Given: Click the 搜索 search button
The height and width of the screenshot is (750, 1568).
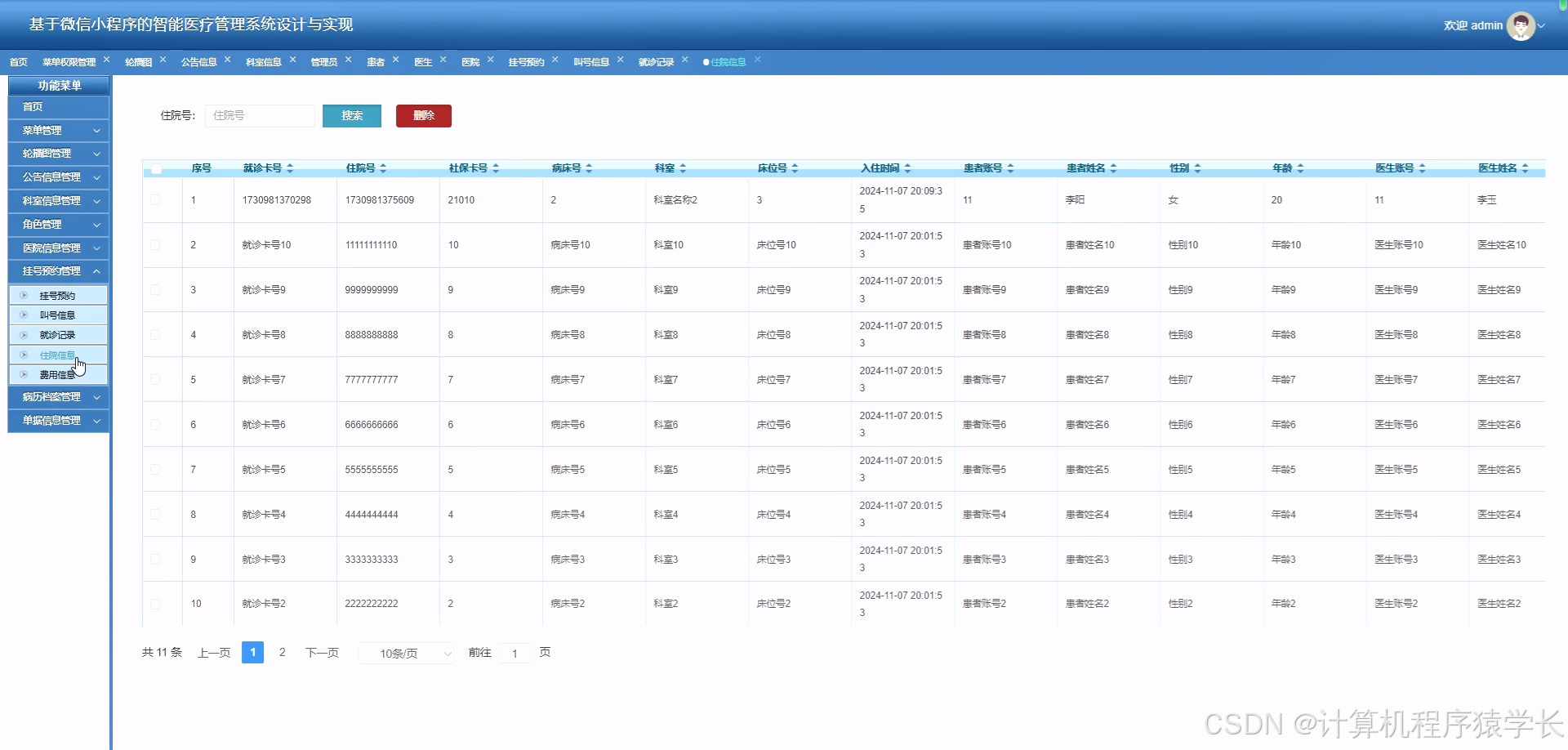Looking at the screenshot, I should [x=352, y=116].
